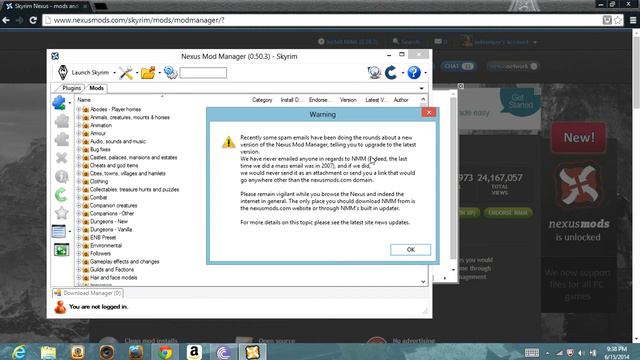Select the Clothing category row
640x360 pixels.
[99, 182]
